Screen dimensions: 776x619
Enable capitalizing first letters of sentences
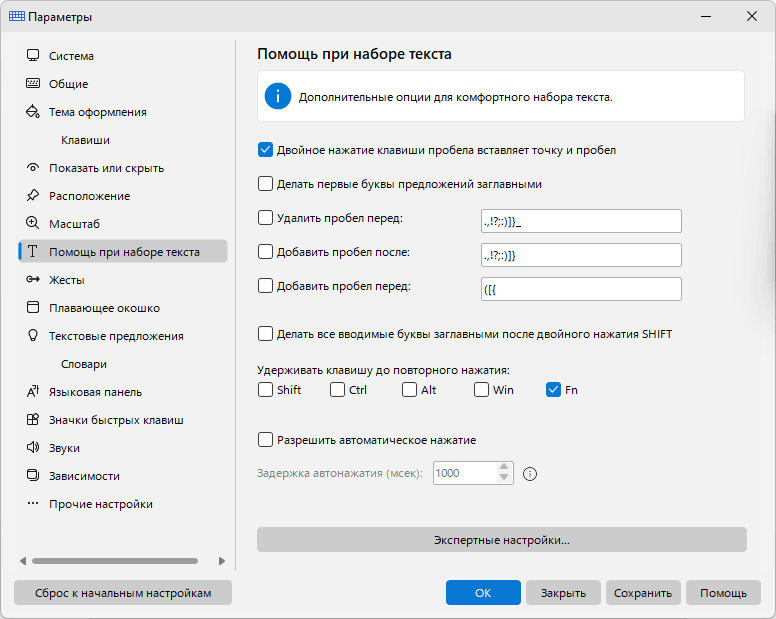click(x=265, y=184)
